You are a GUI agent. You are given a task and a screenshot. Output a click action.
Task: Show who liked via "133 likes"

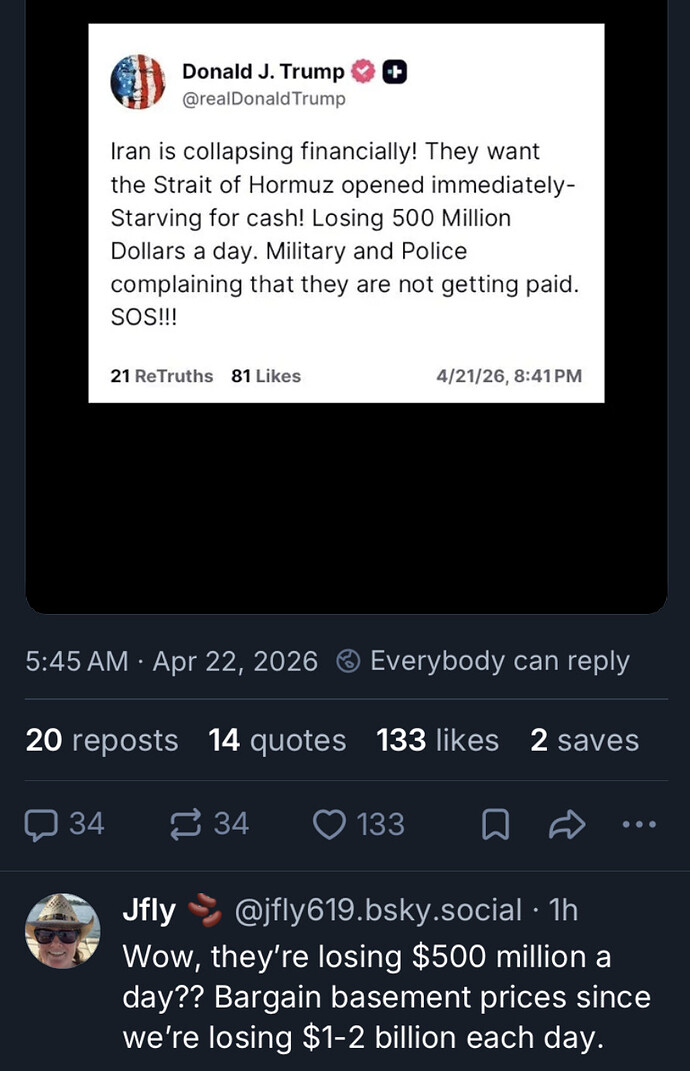(x=437, y=740)
